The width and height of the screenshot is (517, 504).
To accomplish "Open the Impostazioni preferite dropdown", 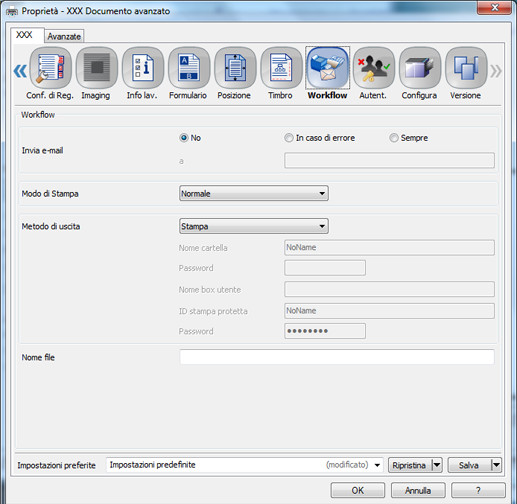I will (245, 465).
